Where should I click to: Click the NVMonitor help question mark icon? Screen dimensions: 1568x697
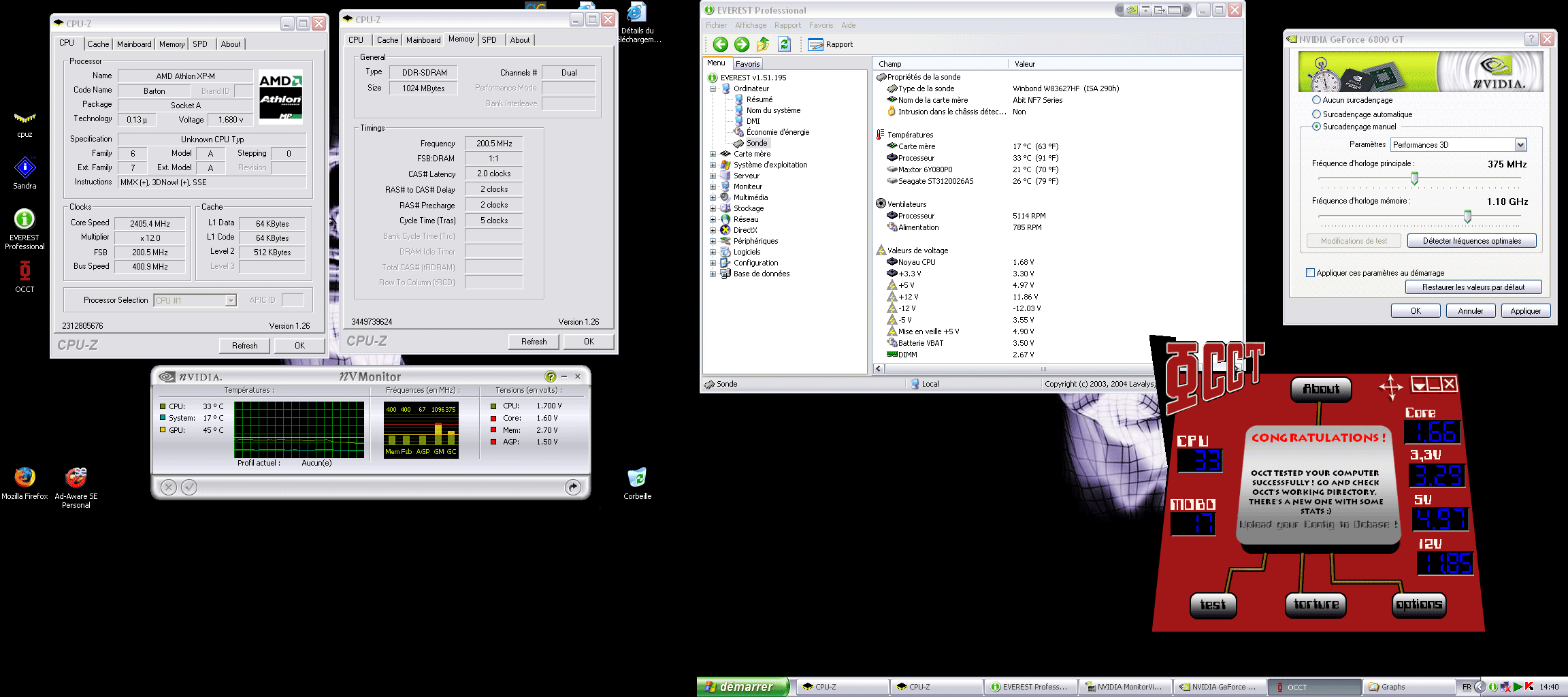coord(551,376)
